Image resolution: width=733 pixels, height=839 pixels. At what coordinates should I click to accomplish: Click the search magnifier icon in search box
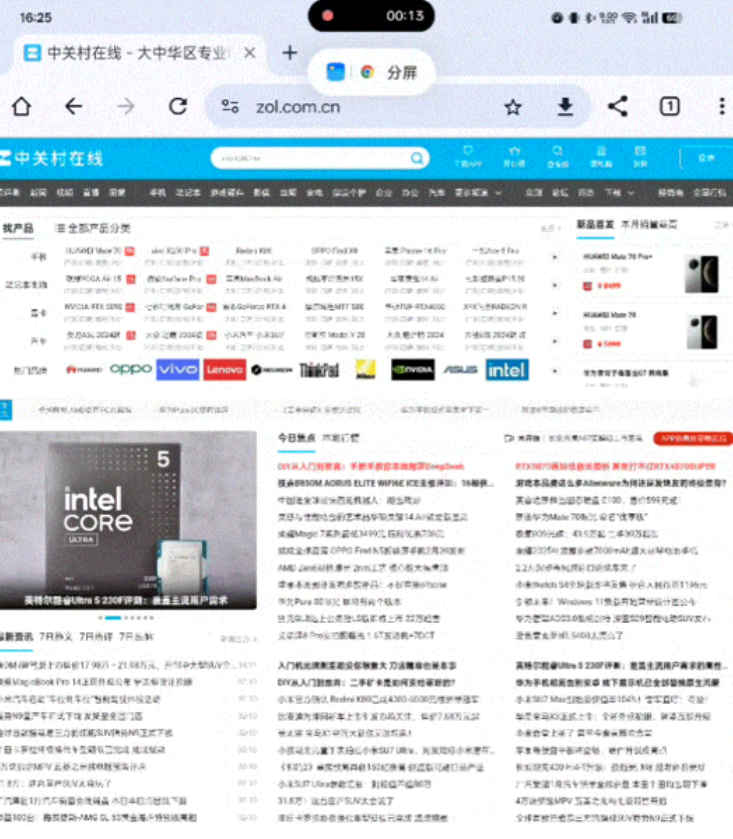(416, 158)
